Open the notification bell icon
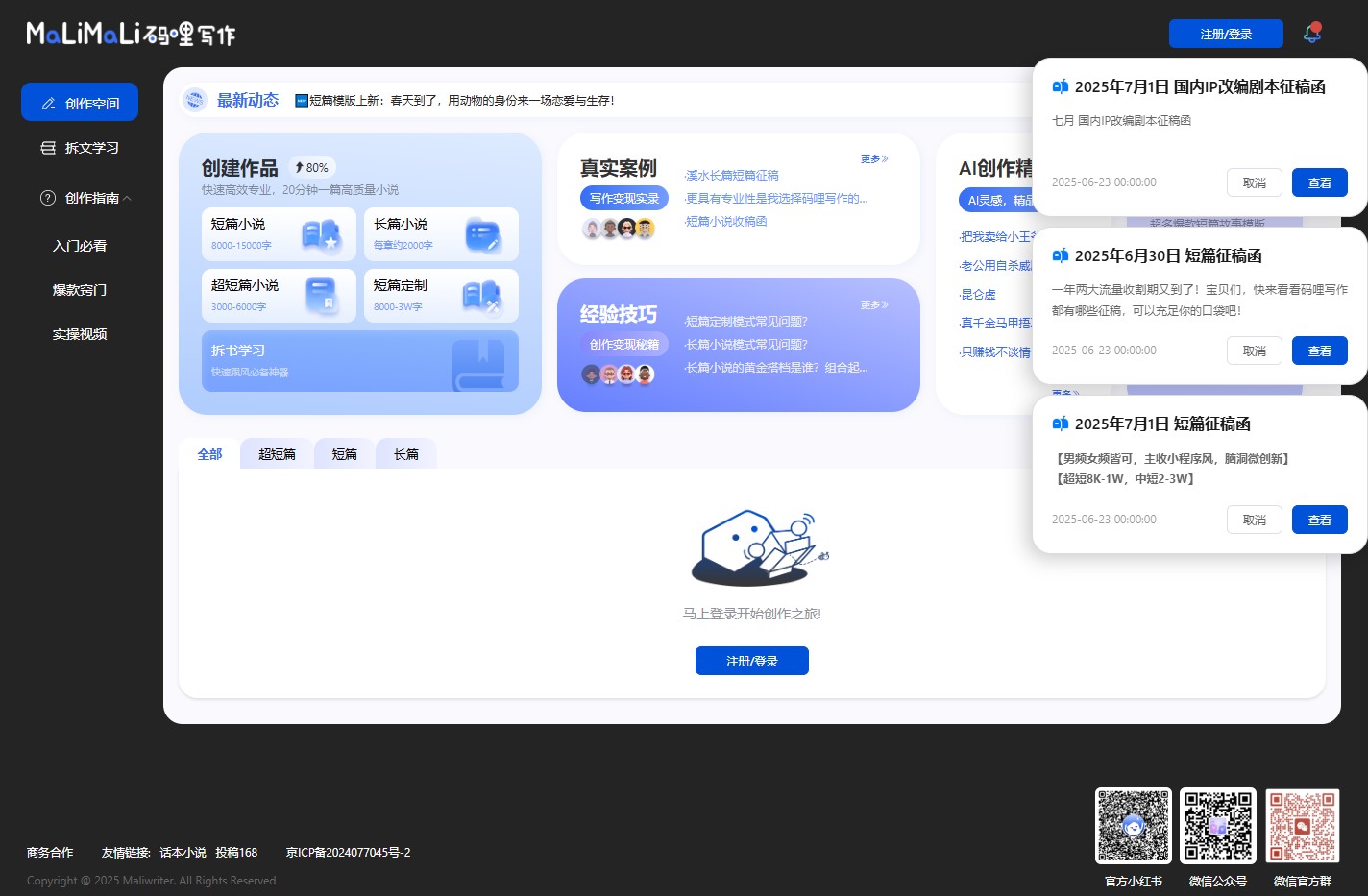The height and width of the screenshot is (896, 1368). point(1312,34)
